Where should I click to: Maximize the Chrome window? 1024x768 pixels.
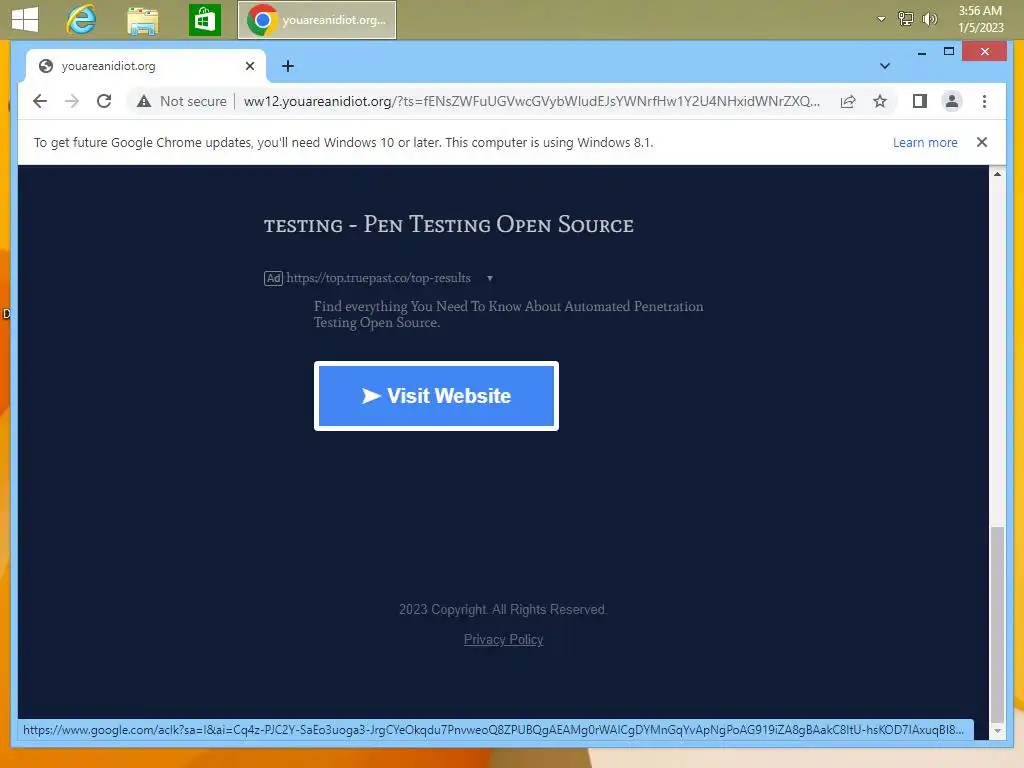949,52
